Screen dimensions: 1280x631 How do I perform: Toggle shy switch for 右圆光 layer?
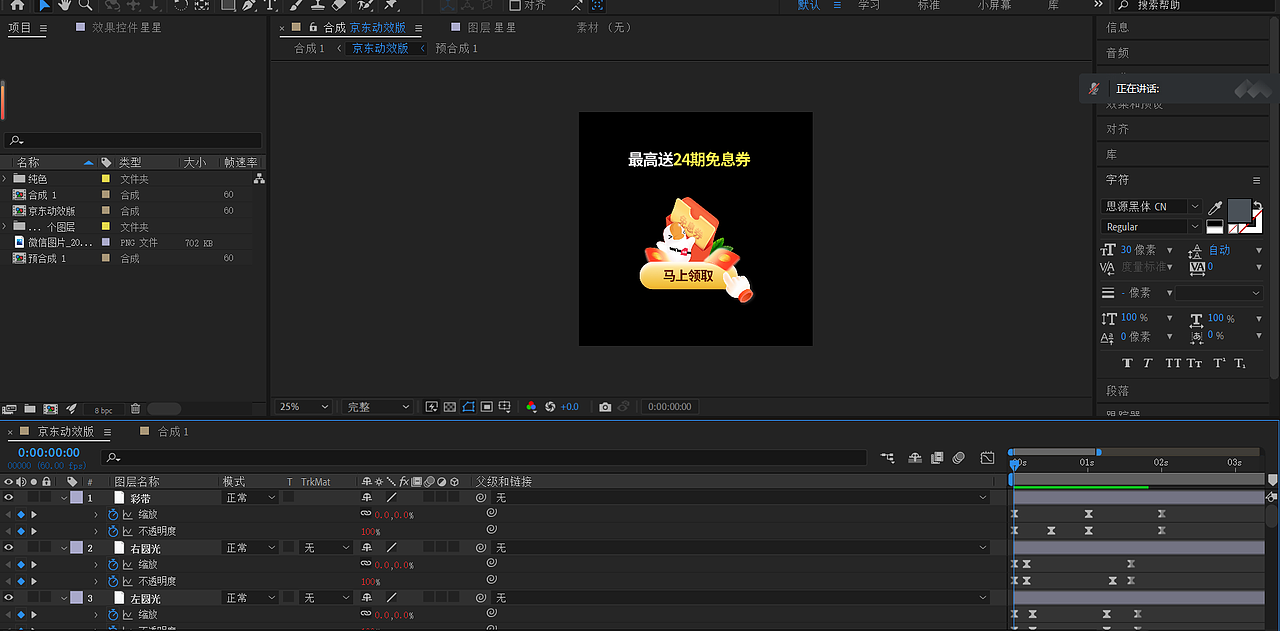(x=366, y=548)
